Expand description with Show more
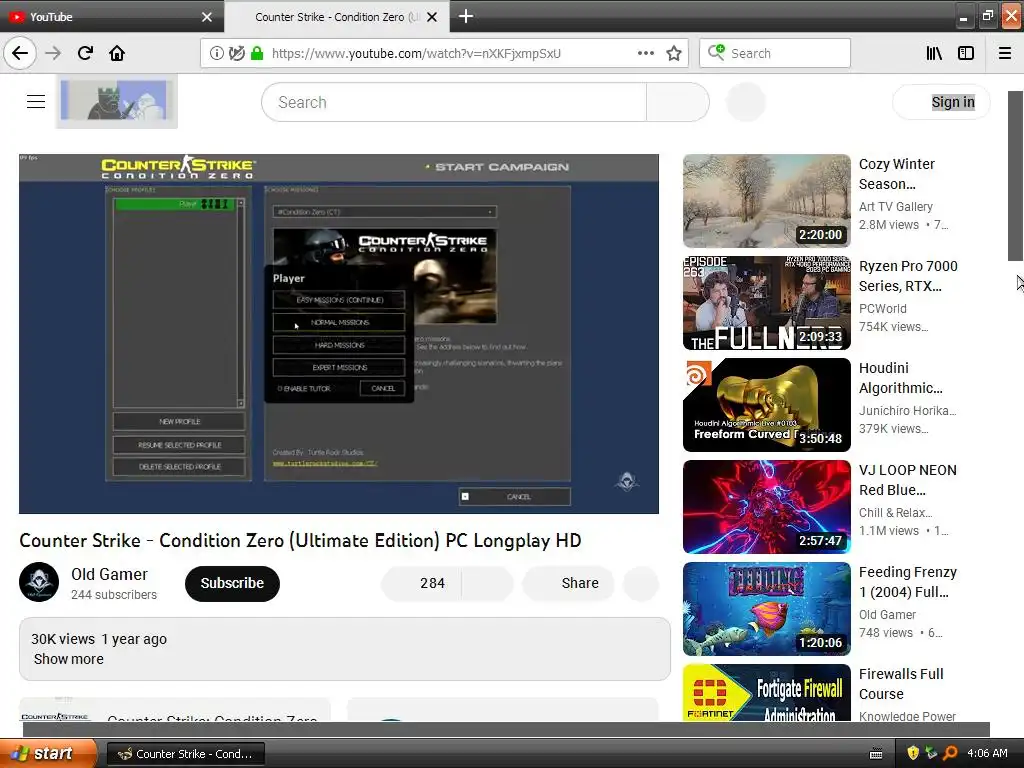Viewport: 1024px width, 768px height. [x=69, y=659]
